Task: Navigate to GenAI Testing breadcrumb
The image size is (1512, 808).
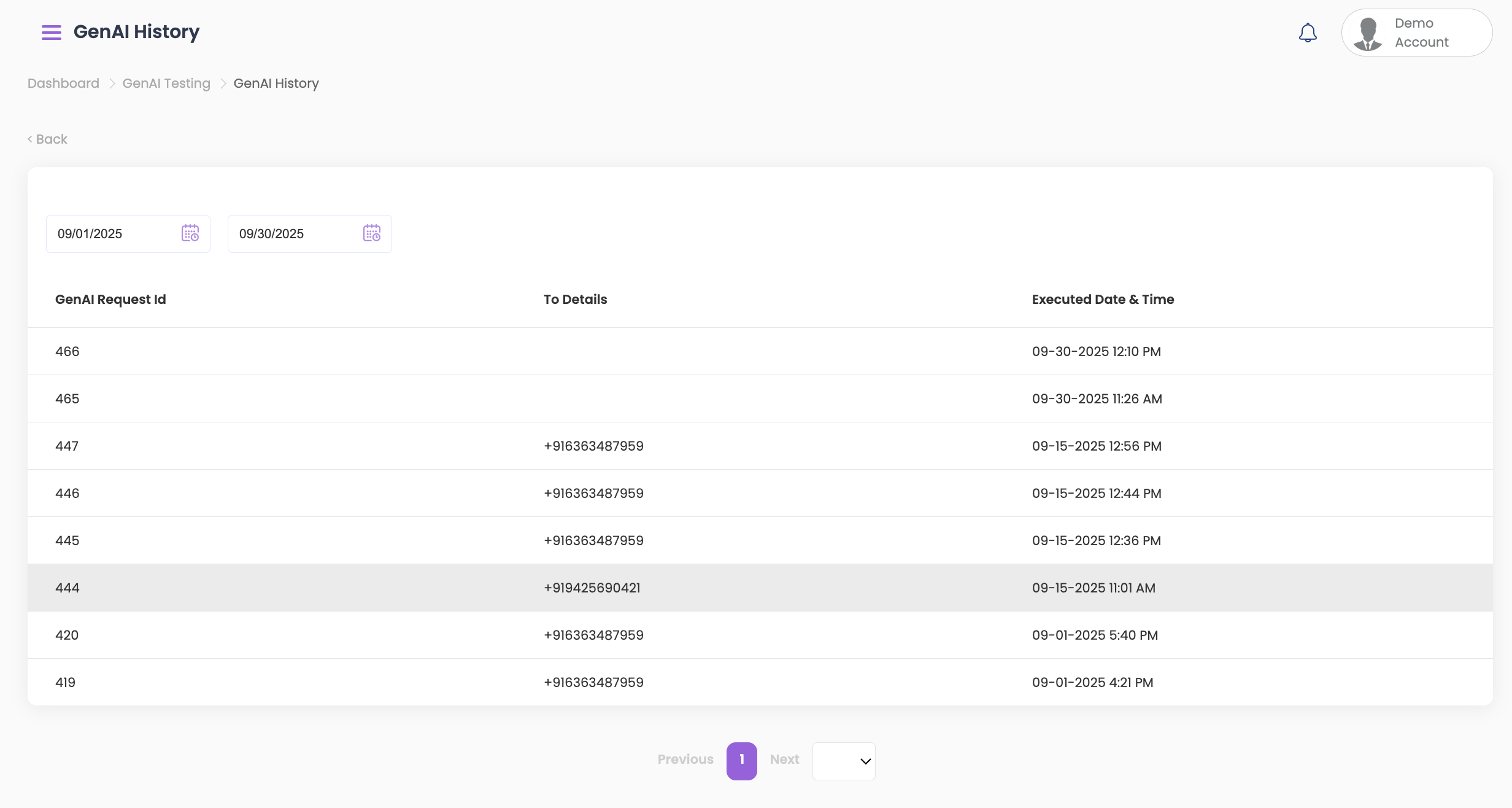Action: 166,84
